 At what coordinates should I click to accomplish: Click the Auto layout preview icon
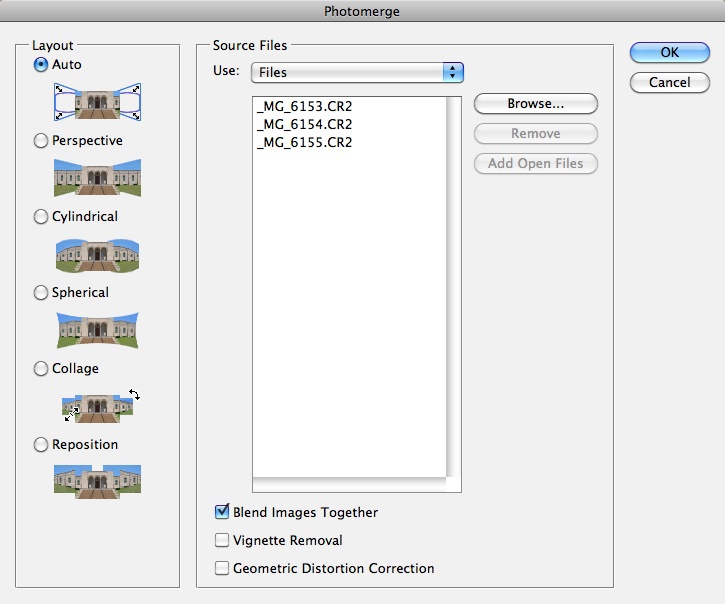(x=97, y=101)
